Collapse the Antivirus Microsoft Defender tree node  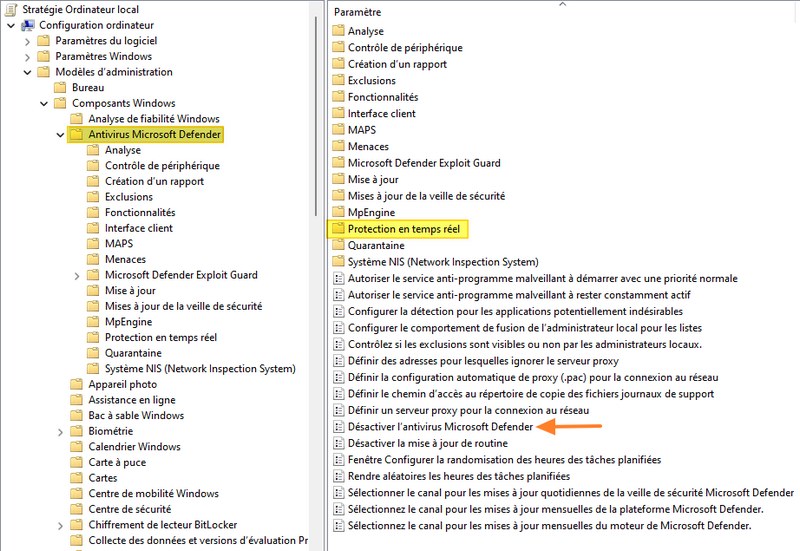tap(61, 134)
